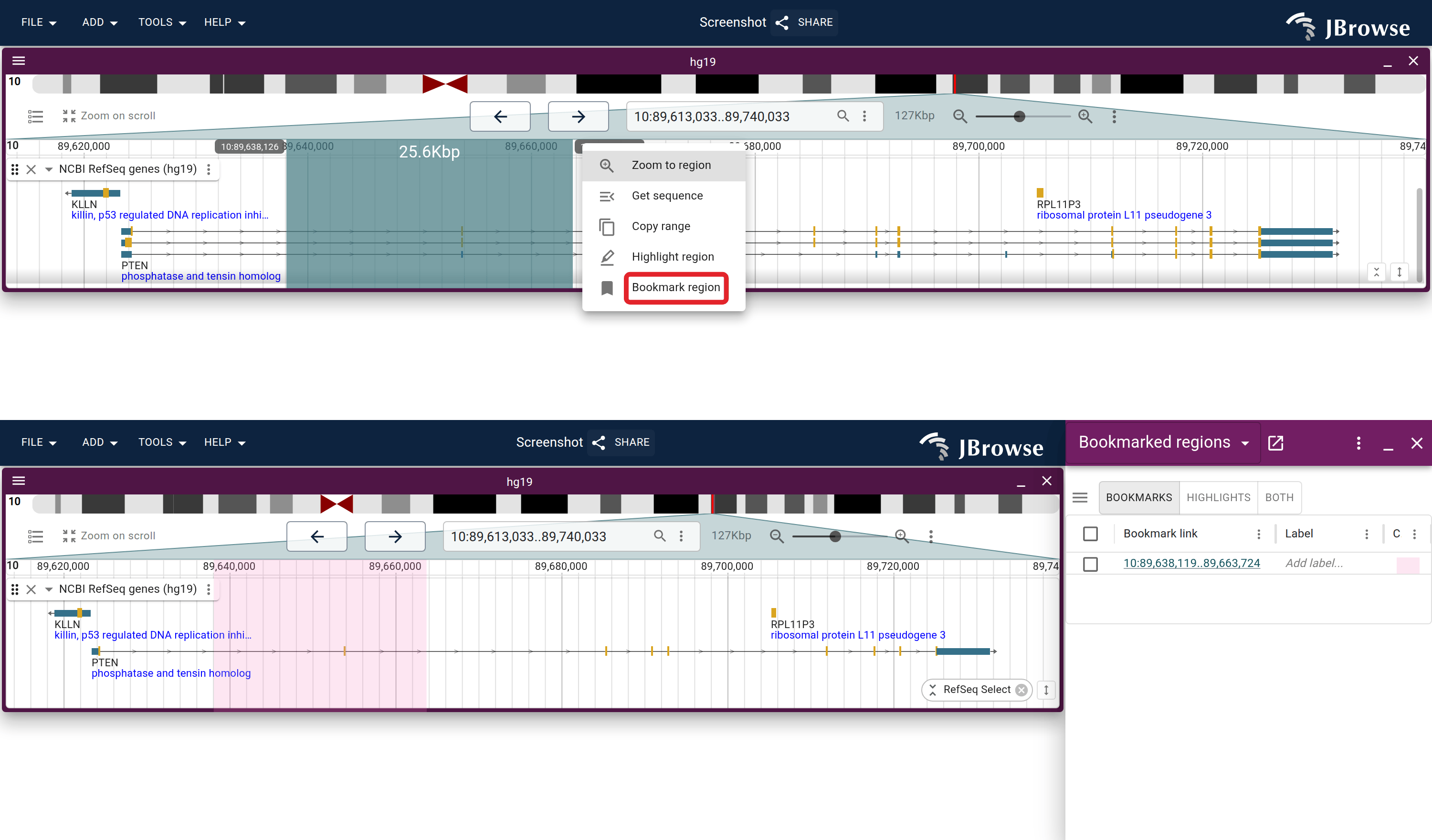Open the Bookmark link column menu dots
The height and width of the screenshot is (840, 1432).
coord(1259,534)
